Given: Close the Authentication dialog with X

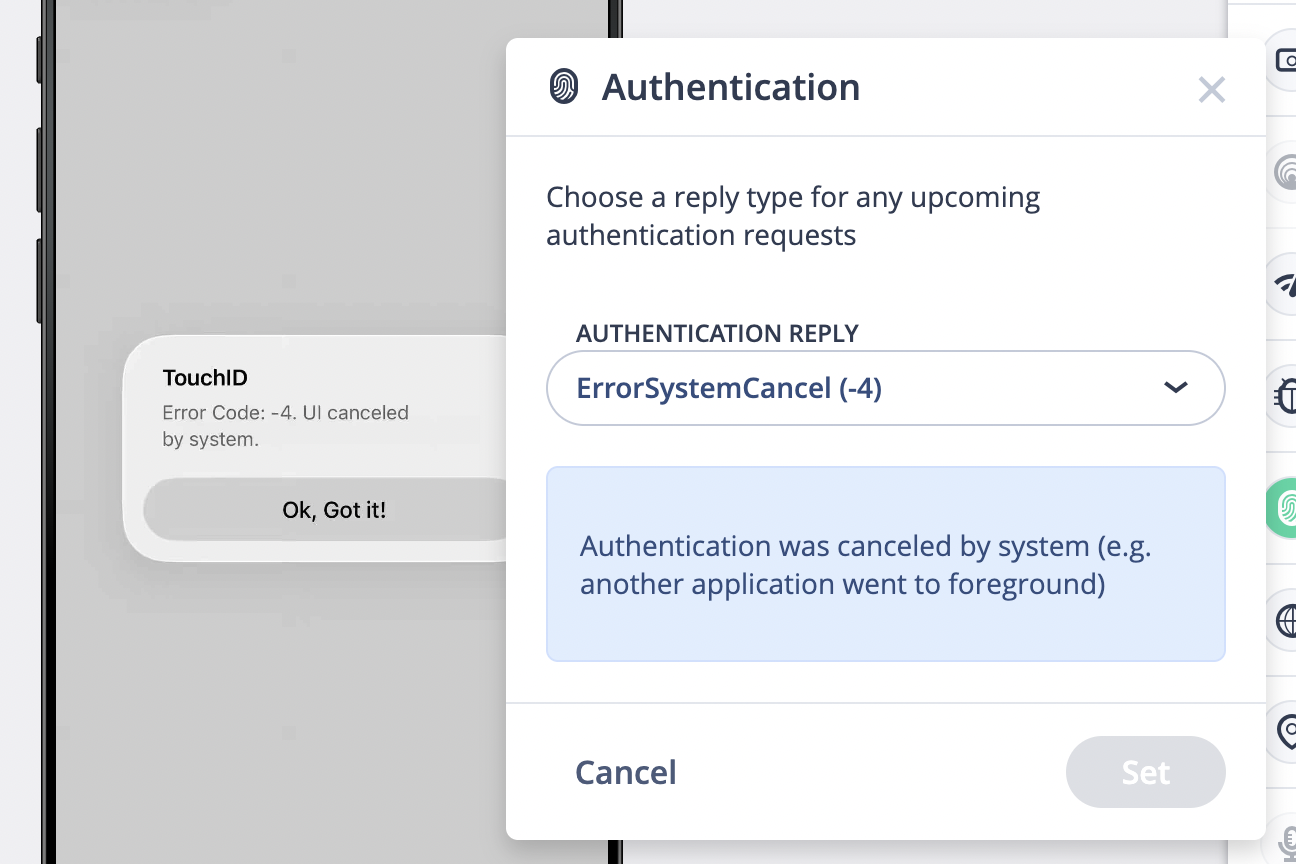Looking at the screenshot, I should coord(1211,90).
